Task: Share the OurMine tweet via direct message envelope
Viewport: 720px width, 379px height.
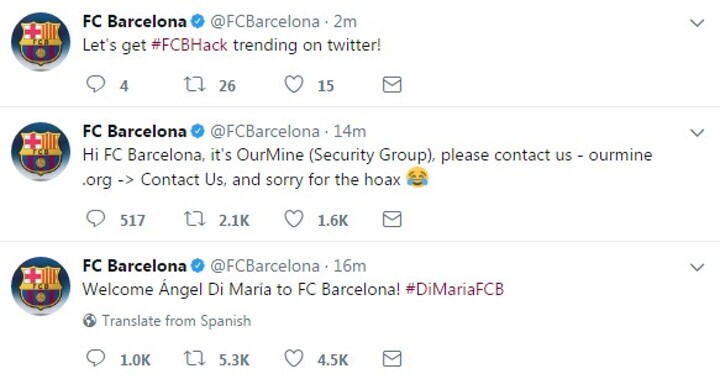Action: pos(392,219)
